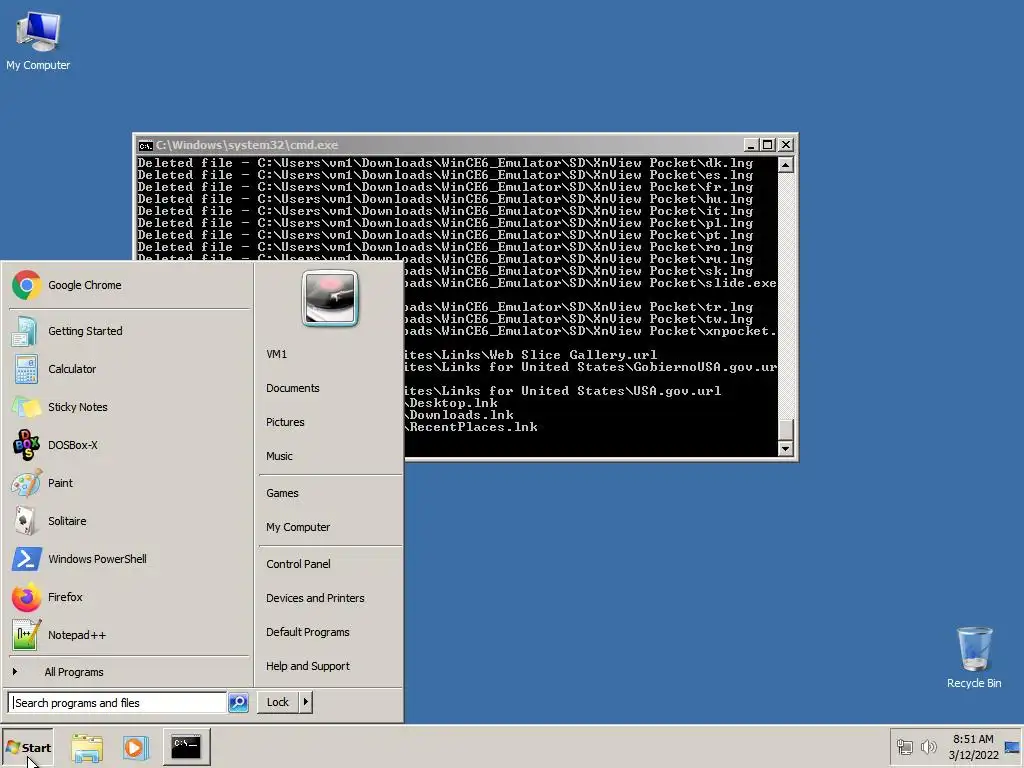Launch Windows Media Player from taskbar
The width and height of the screenshot is (1024, 768).
[x=135, y=747]
